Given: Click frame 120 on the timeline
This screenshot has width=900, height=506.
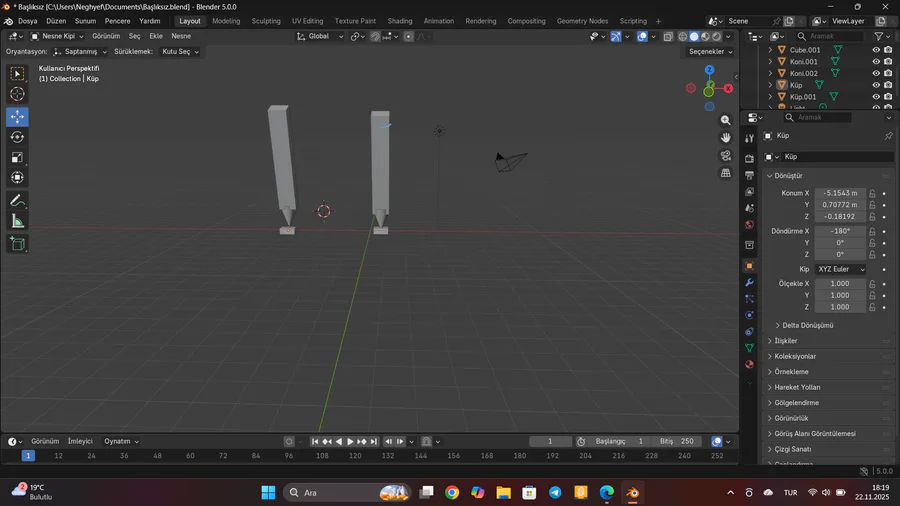Looking at the screenshot, I should tap(355, 456).
